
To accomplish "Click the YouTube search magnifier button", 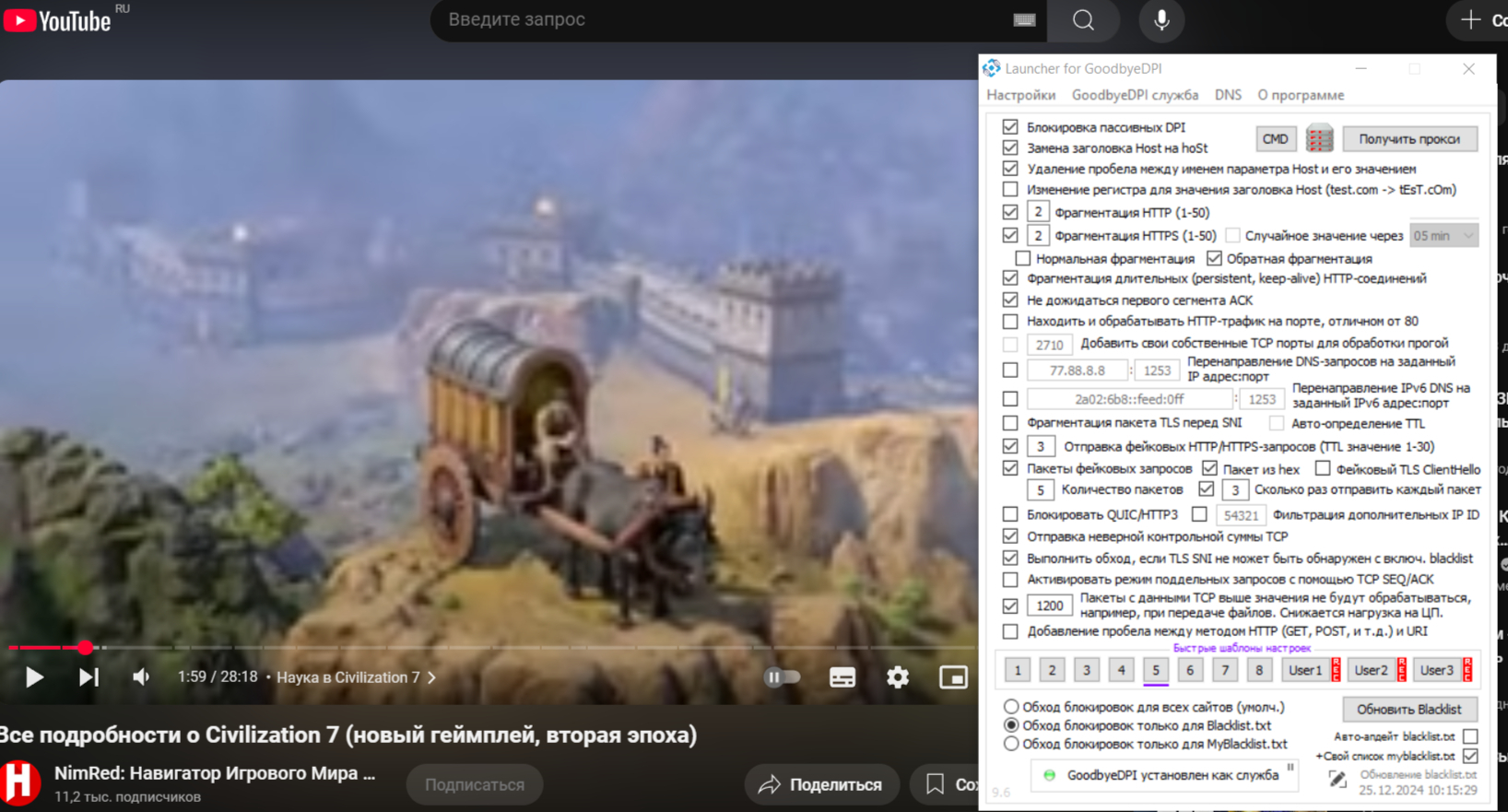I will [1083, 20].
